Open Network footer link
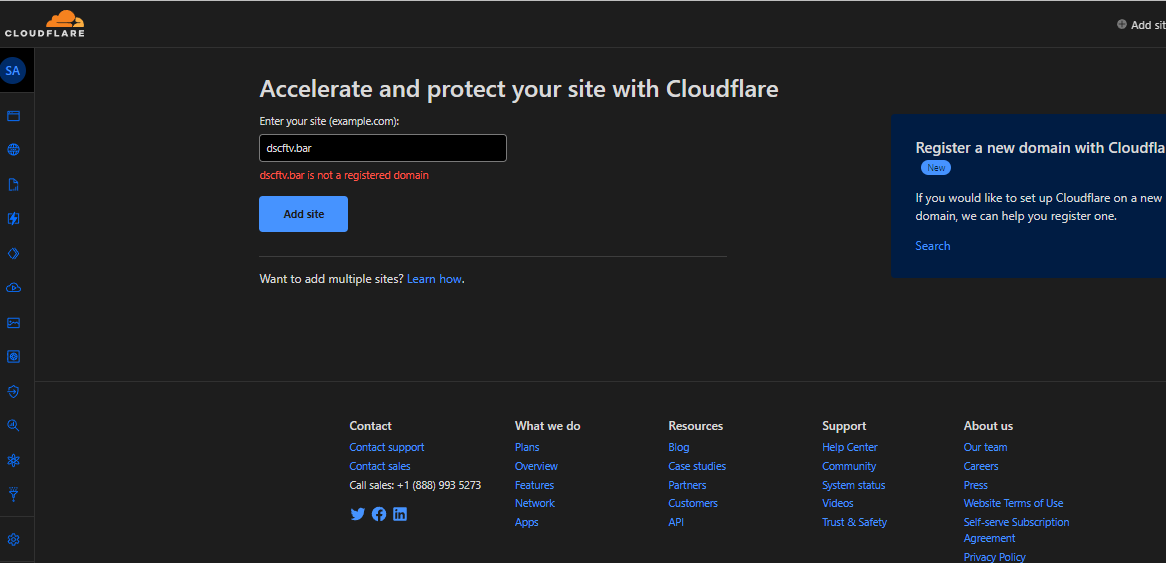The image size is (1166, 563). [x=535, y=504]
